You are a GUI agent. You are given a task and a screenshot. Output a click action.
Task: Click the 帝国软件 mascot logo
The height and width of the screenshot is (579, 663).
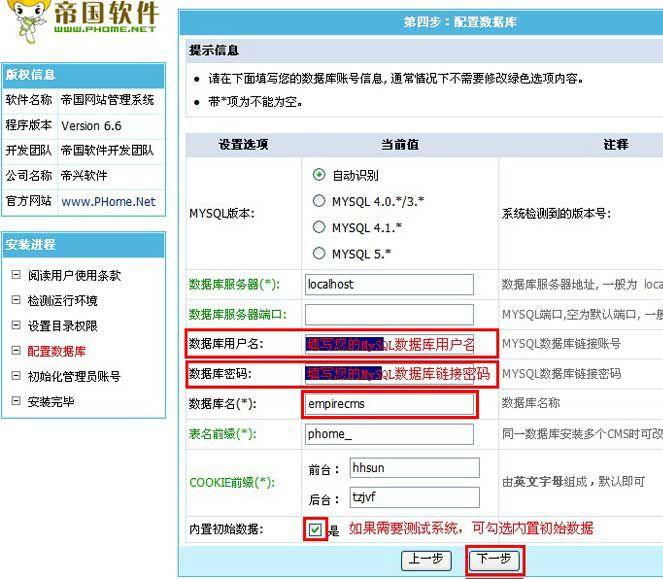pyautogui.click(x=29, y=20)
